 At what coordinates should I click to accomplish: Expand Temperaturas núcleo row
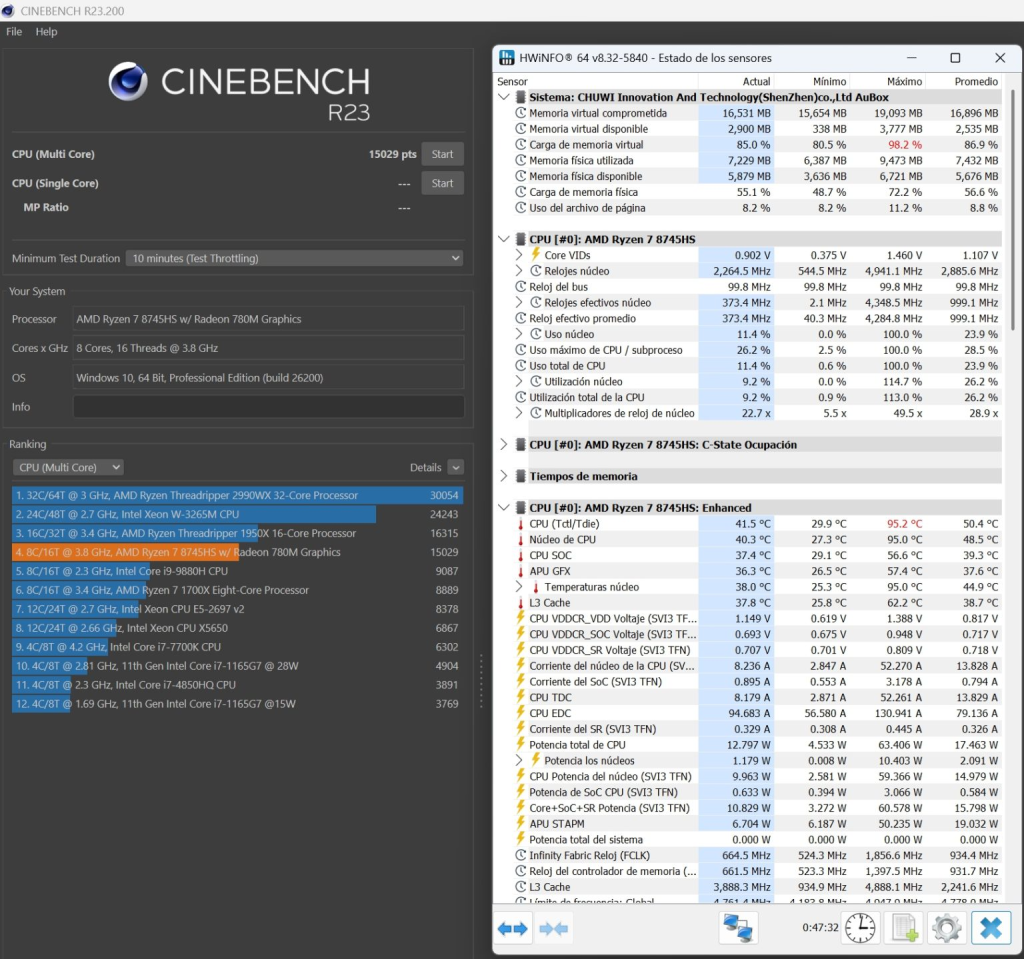point(519,587)
